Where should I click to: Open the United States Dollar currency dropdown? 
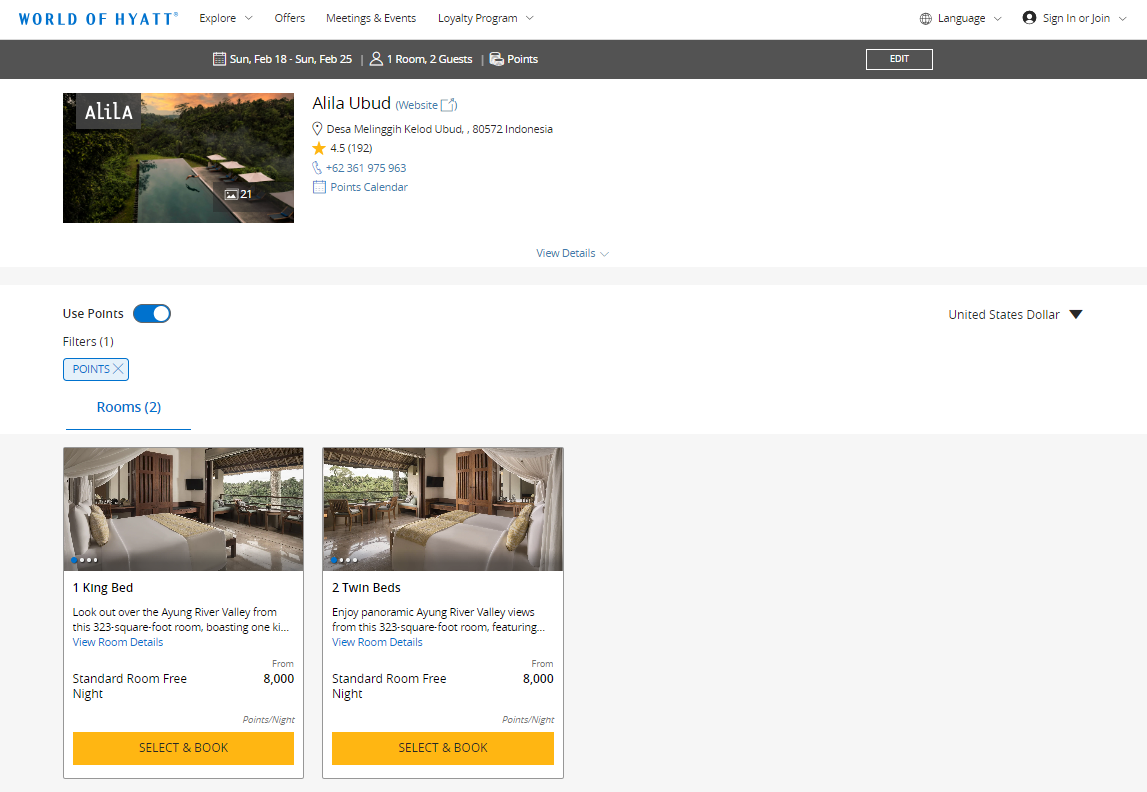pos(1015,314)
